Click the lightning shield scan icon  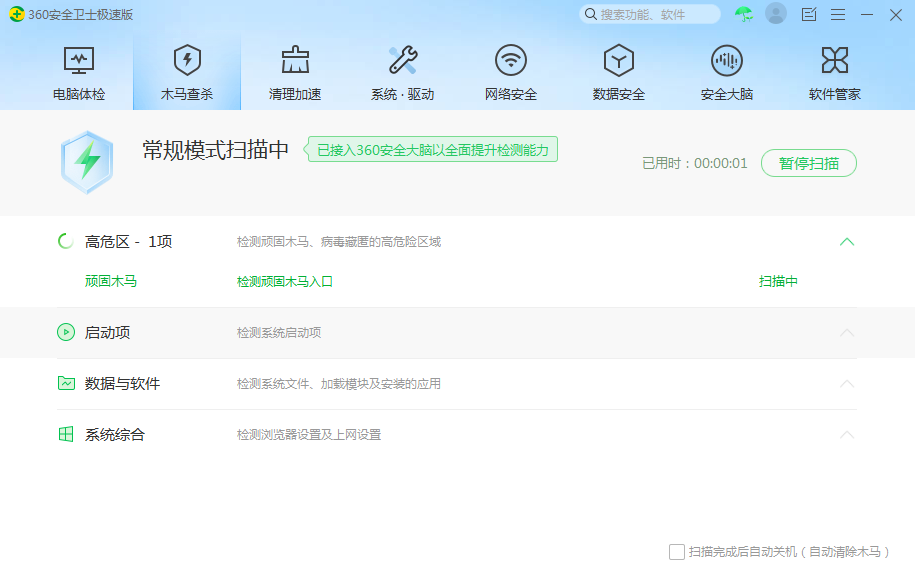click(87, 162)
